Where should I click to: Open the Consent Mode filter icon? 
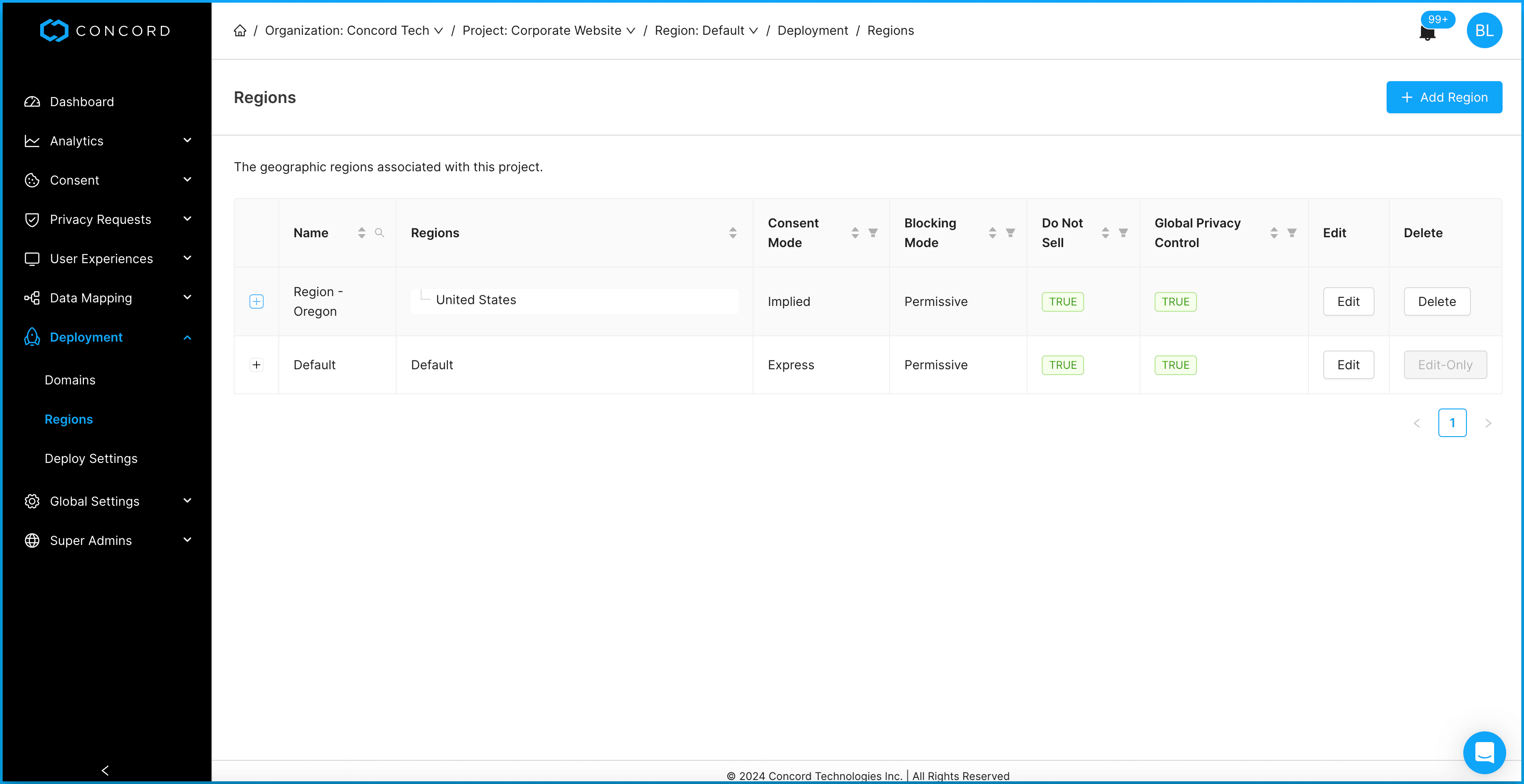pyautogui.click(x=873, y=233)
